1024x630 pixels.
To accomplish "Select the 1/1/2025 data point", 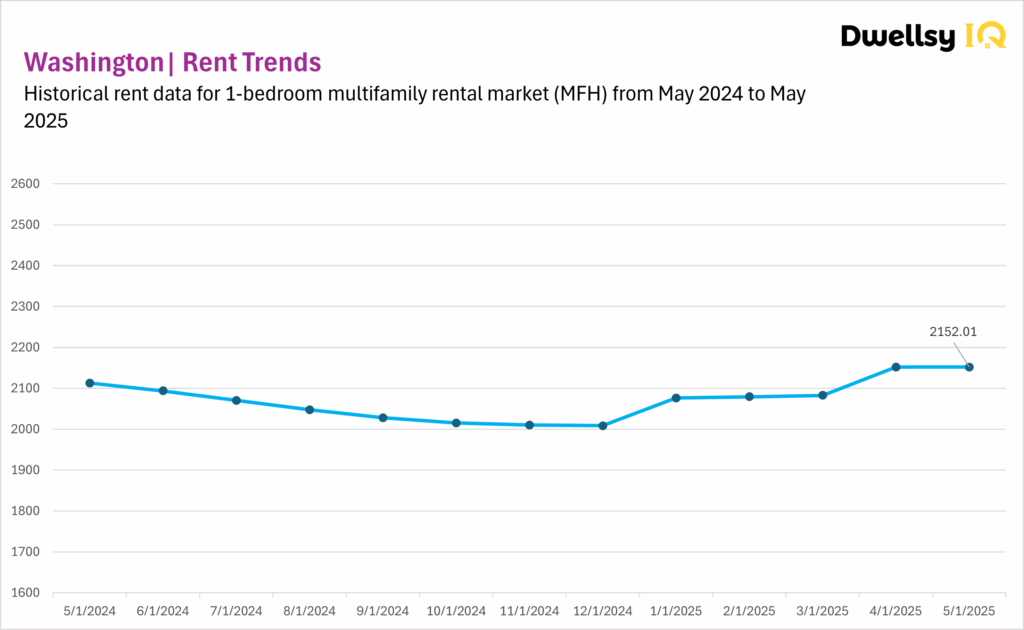I will (x=676, y=398).
